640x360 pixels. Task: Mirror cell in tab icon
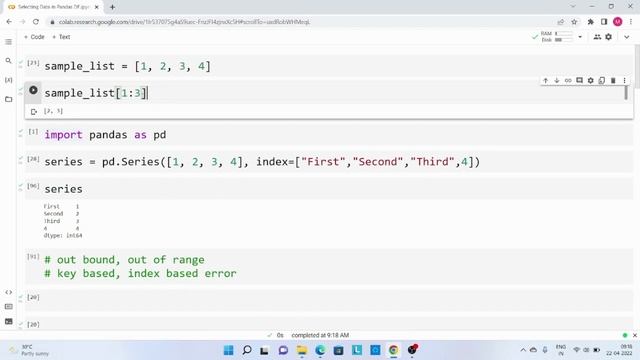click(x=602, y=80)
